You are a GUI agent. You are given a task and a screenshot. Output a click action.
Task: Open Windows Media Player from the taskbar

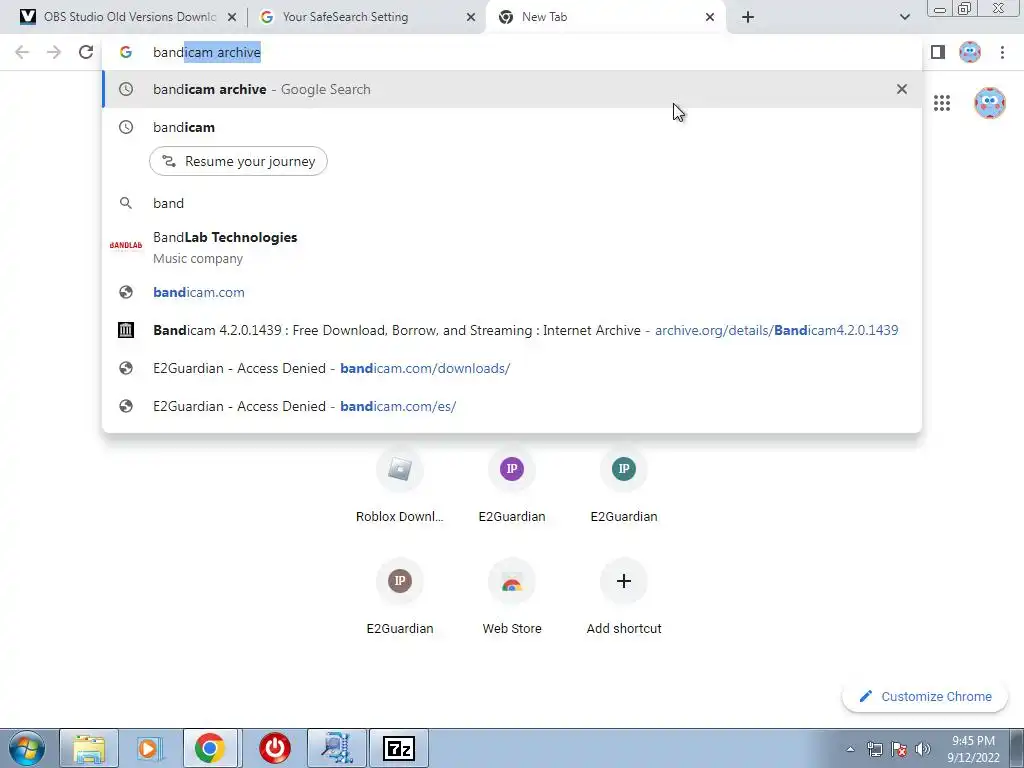150,748
